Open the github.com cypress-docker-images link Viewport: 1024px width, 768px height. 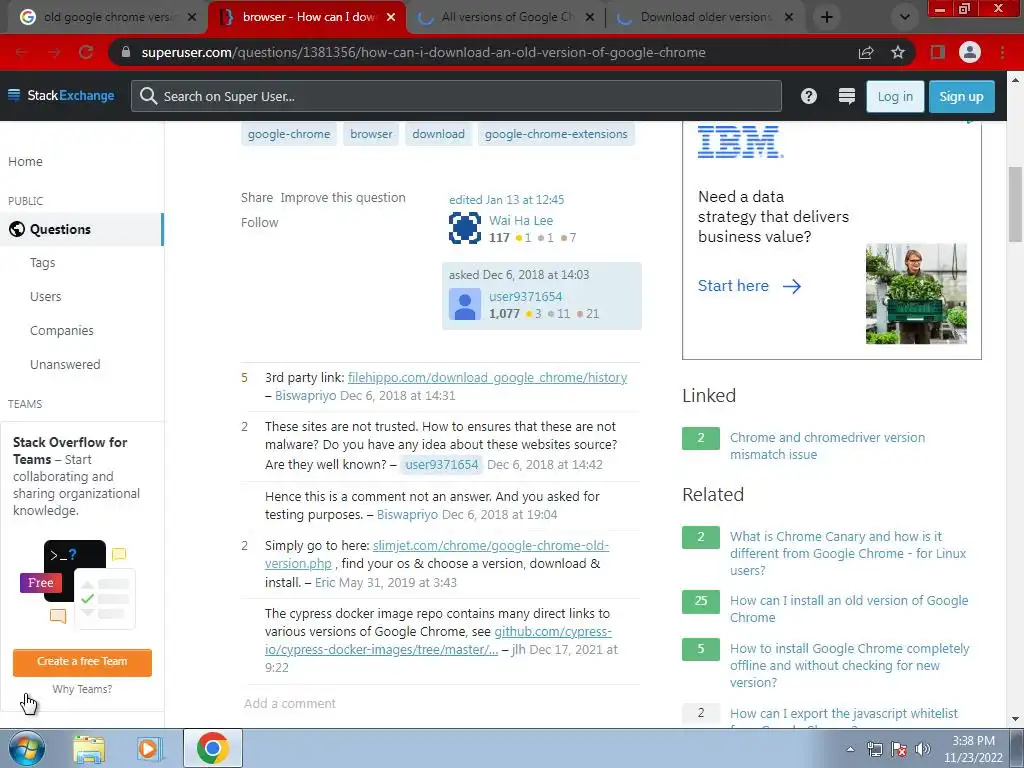point(438,640)
